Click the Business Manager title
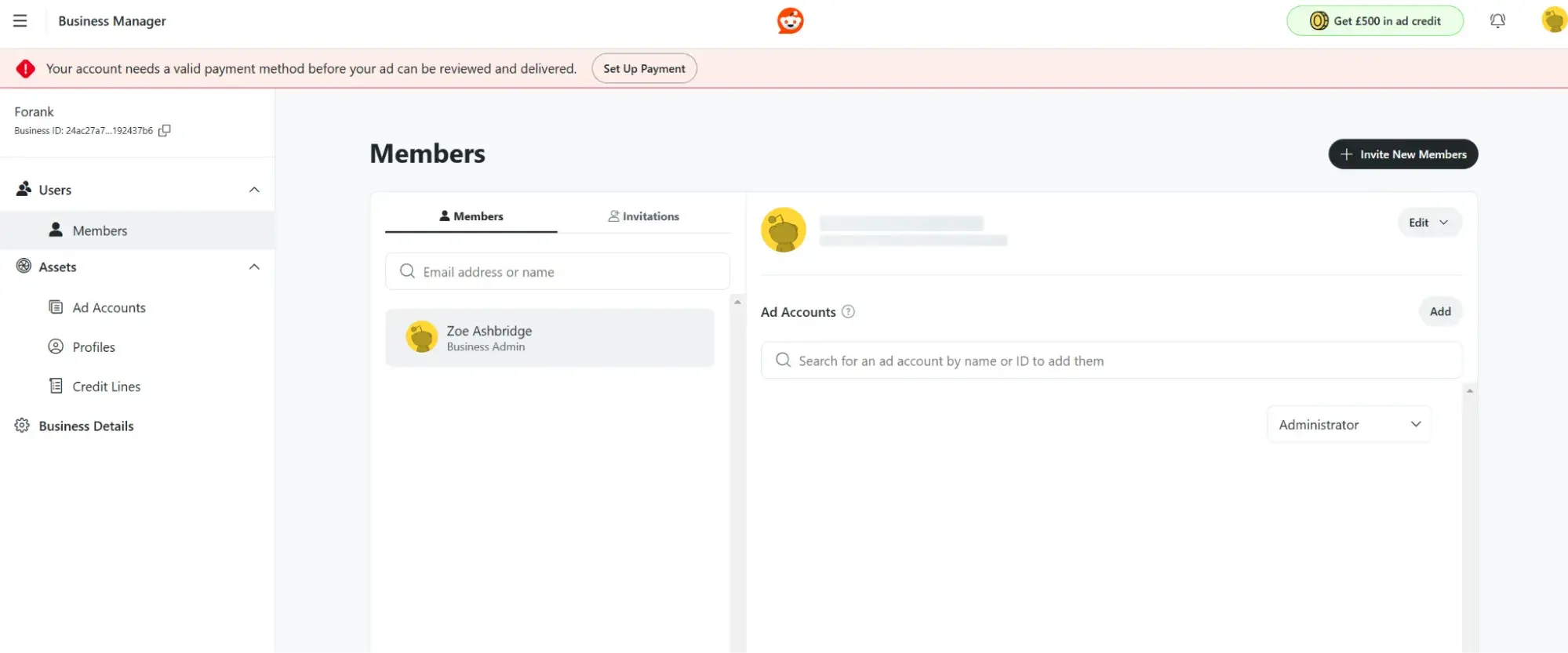The image size is (1568, 653). (x=112, y=21)
